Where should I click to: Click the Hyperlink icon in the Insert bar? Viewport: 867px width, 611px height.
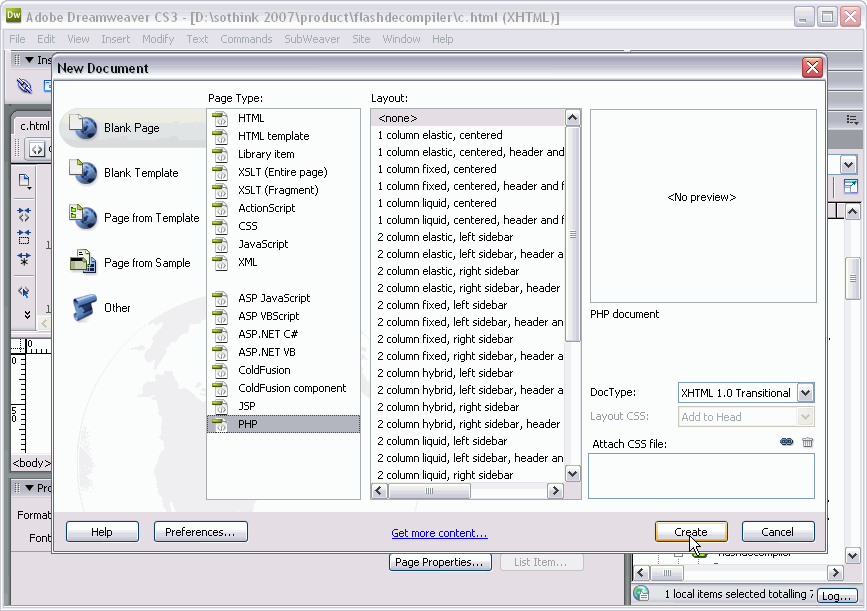(24, 86)
